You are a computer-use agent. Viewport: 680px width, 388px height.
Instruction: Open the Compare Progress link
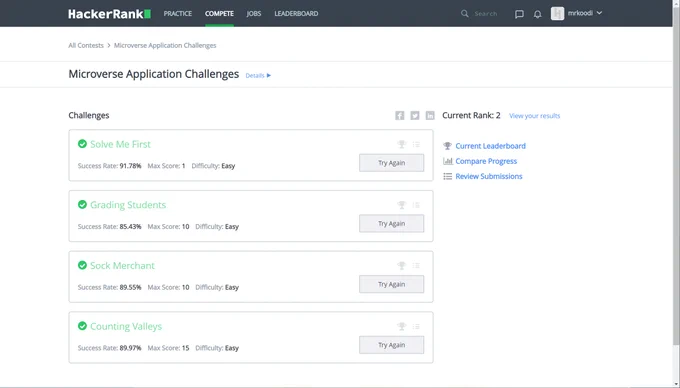coord(486,161)
